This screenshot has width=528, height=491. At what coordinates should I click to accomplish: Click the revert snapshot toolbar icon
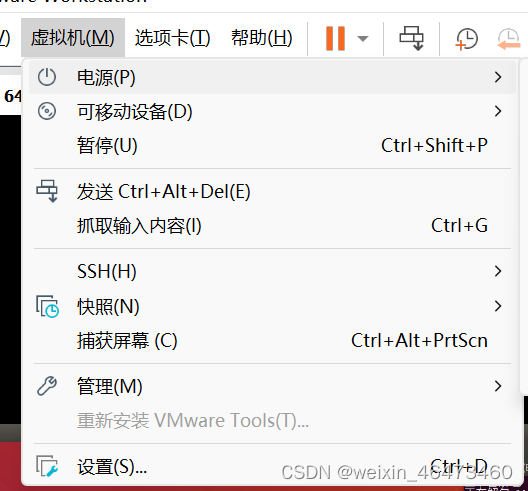coord(509,39)
